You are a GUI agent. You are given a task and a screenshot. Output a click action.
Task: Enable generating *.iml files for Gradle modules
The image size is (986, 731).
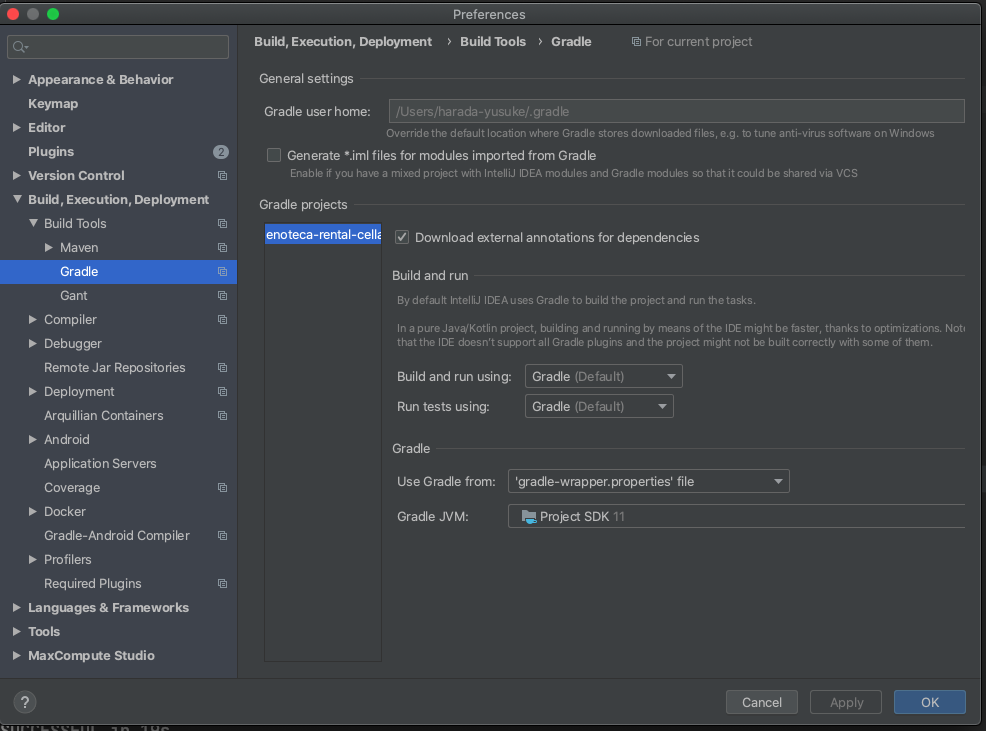274,155
